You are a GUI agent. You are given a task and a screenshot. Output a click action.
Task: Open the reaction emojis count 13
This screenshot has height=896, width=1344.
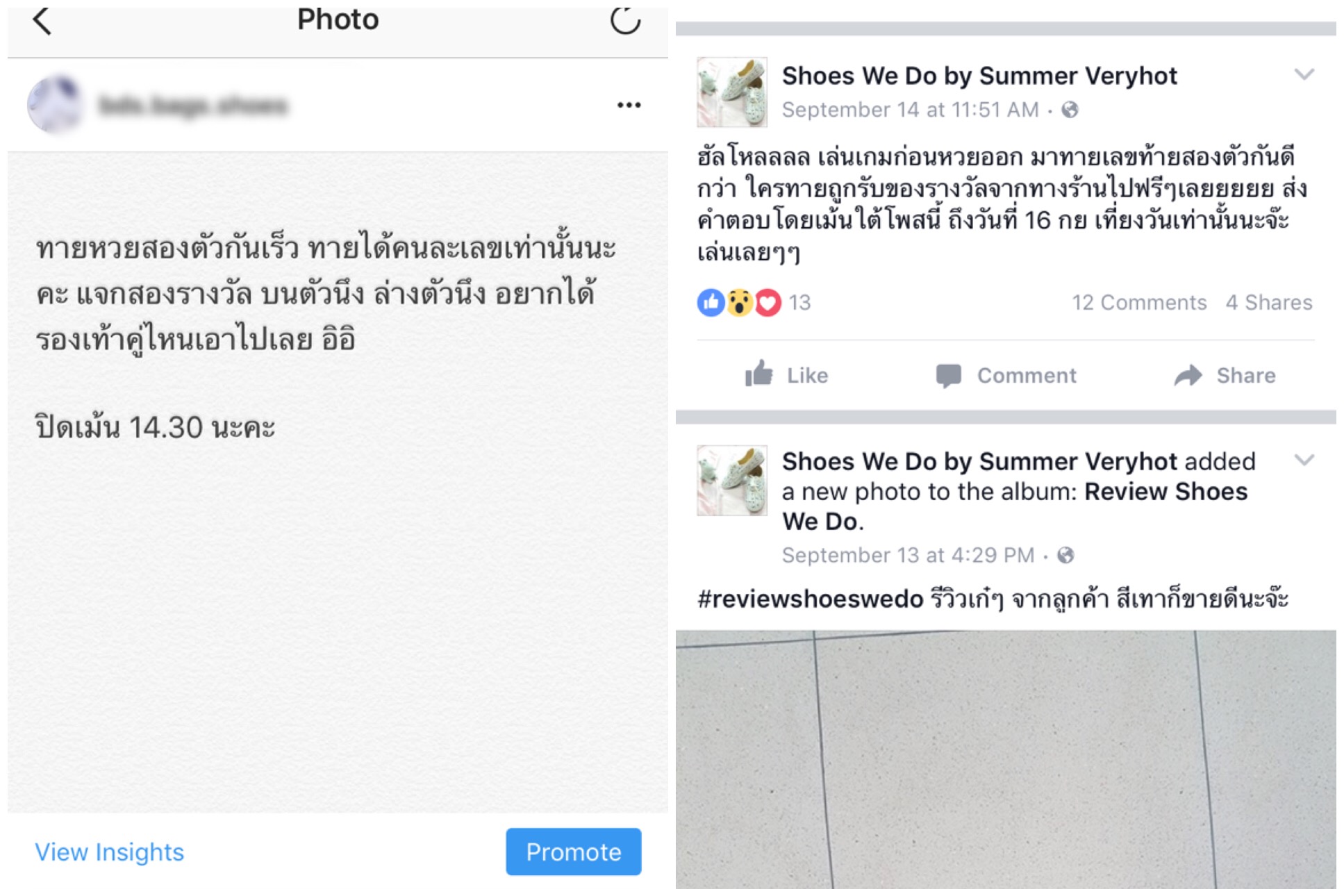(754, 303)
